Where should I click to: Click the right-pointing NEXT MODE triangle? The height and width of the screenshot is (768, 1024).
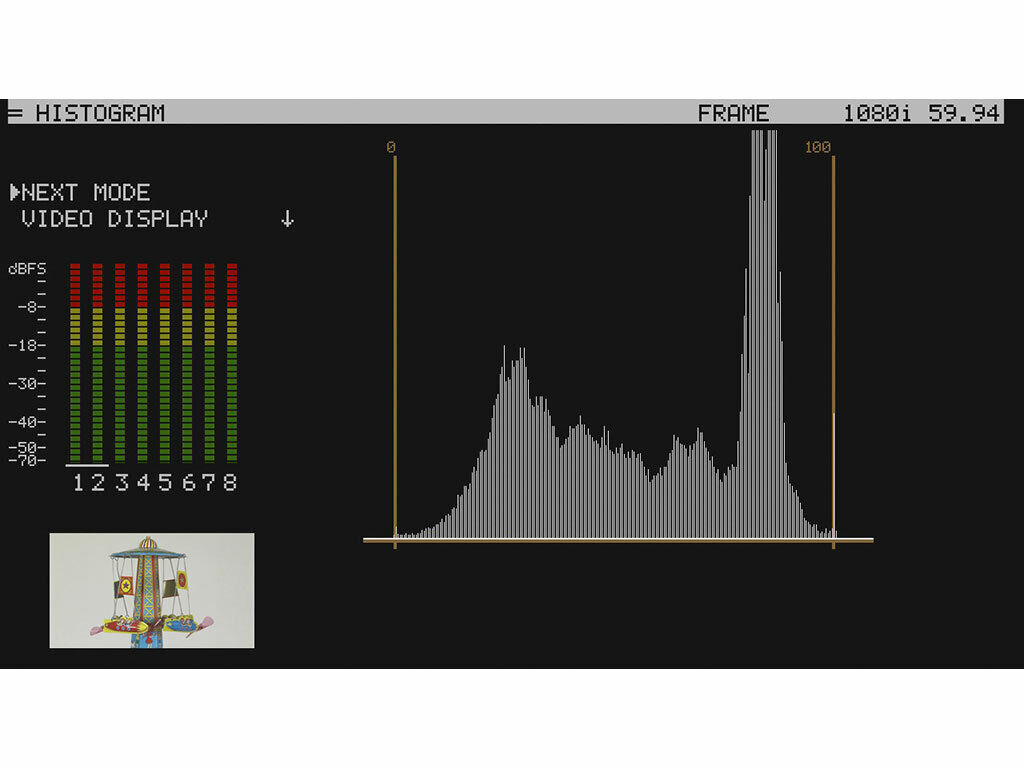(x=16, y=193)
